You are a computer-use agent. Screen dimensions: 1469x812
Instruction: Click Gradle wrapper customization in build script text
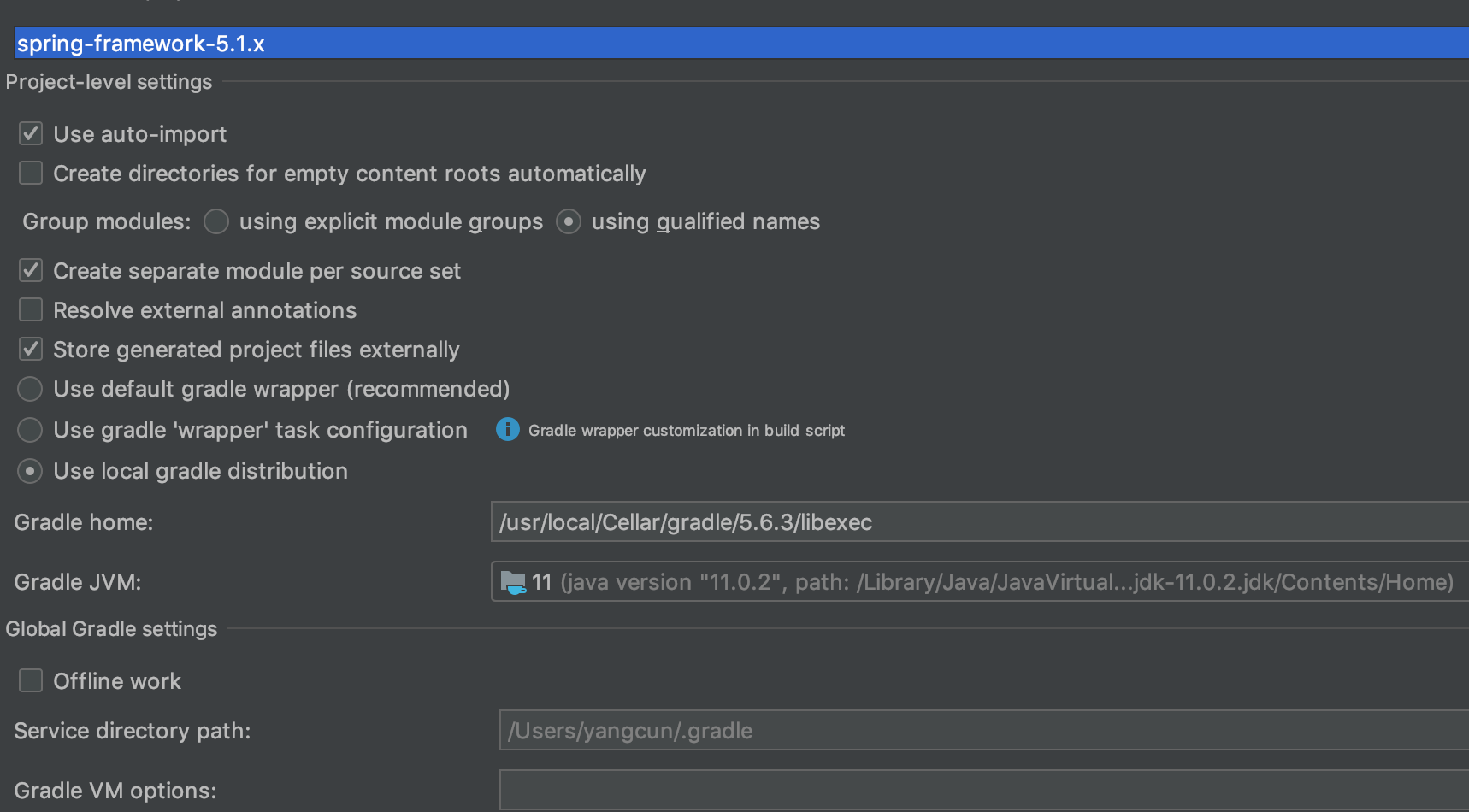click(687, 430)
